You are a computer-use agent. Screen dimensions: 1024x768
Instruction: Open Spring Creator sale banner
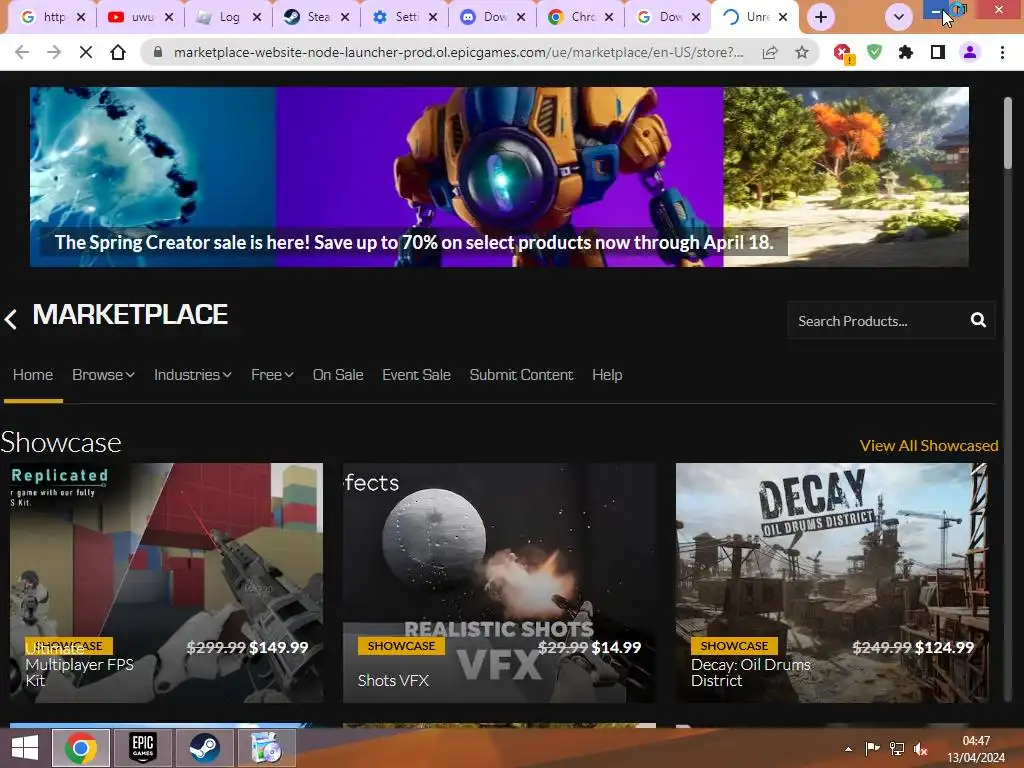[x=499, y=177]
